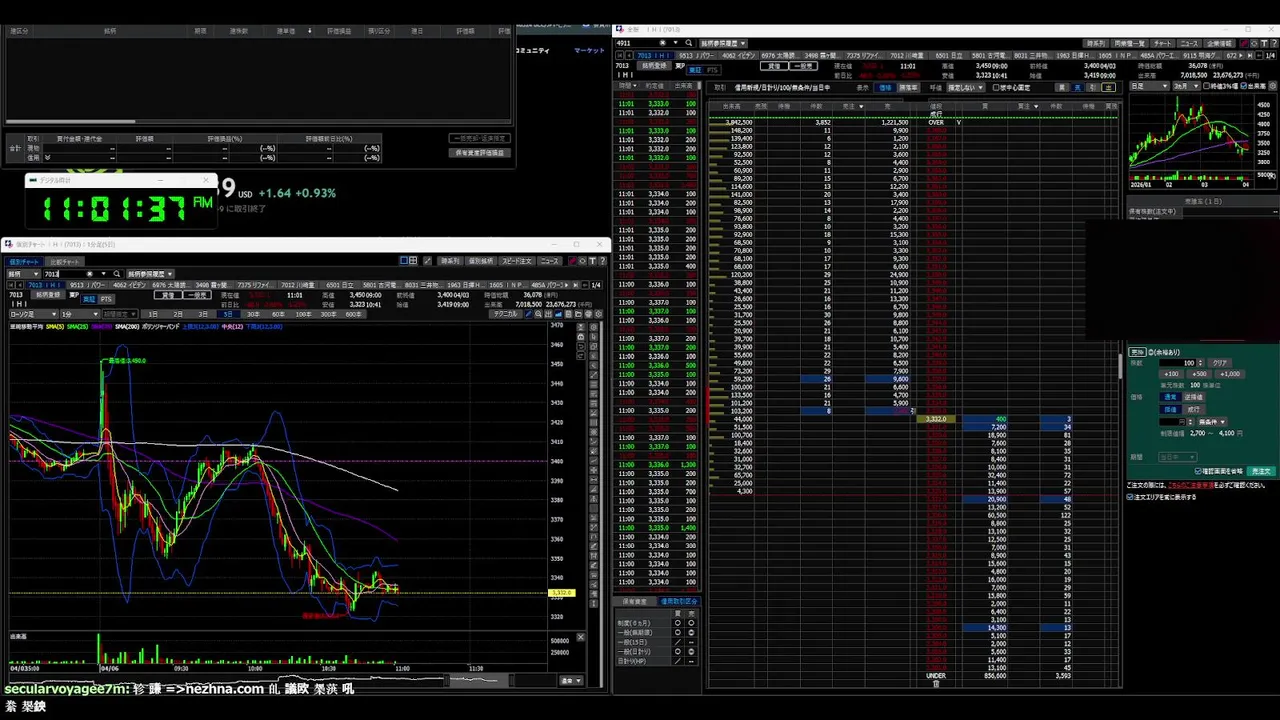
Task: Open 銘柄参照履歴 dropdown in chart window
Action: coord(150,273)
